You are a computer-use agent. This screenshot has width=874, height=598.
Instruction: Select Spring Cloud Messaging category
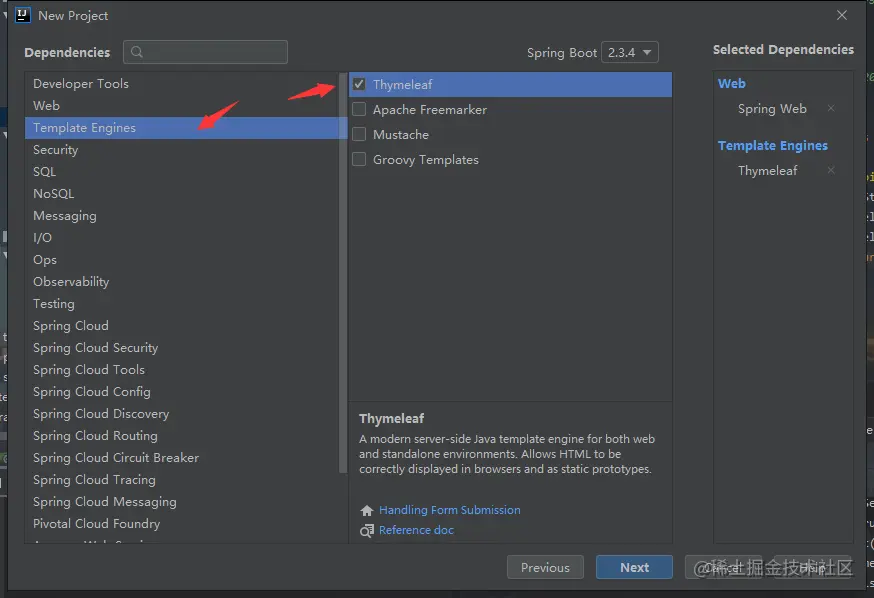click(182, 502)
